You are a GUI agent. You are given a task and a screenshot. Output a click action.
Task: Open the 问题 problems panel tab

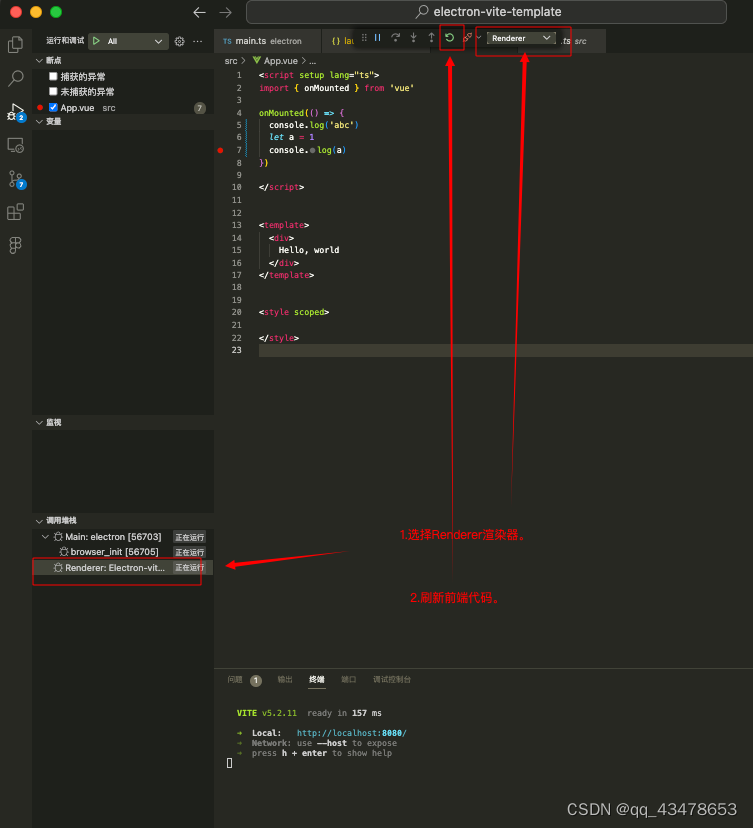(x=235, y=680)
